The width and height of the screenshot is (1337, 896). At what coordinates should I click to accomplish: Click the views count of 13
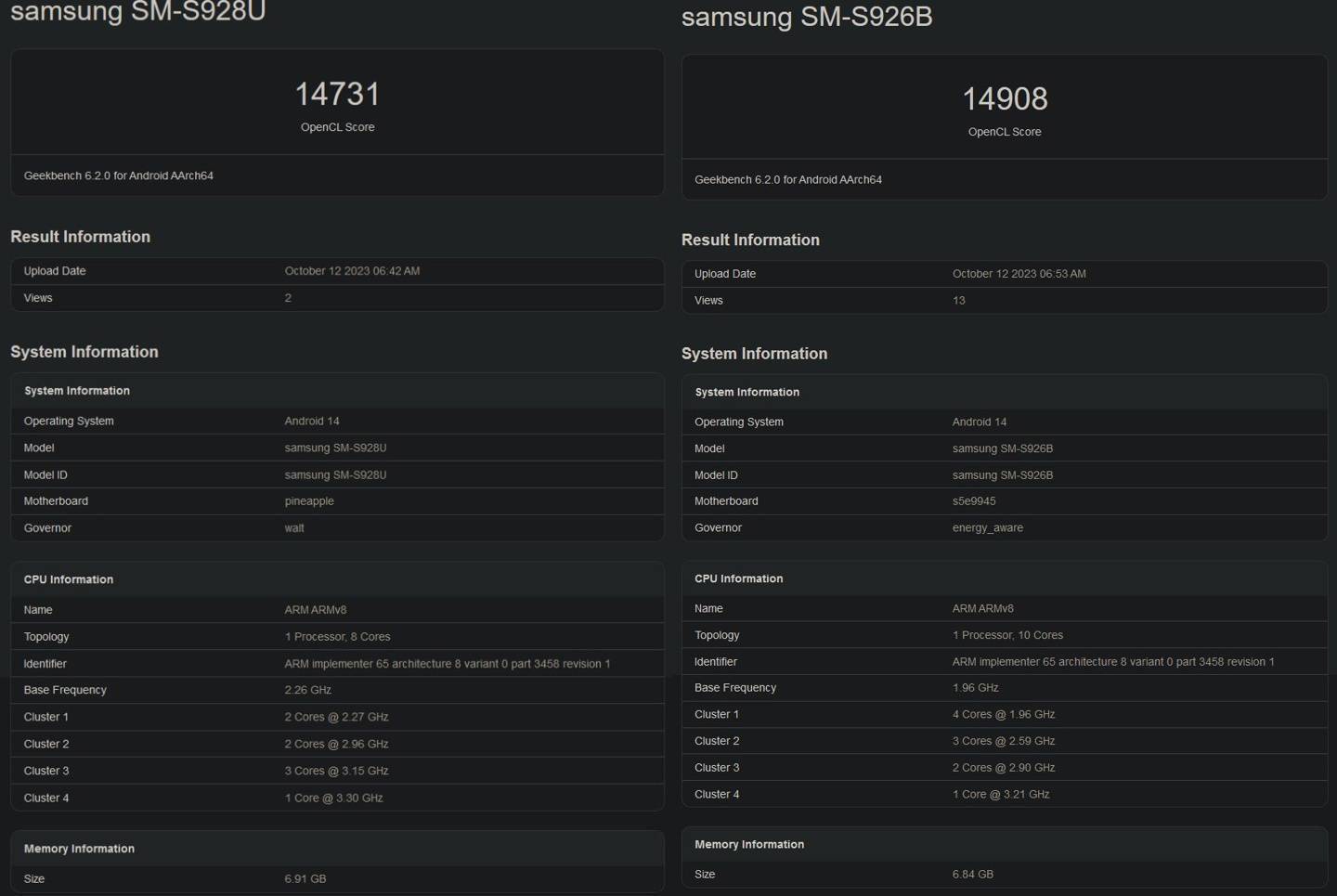958,301
